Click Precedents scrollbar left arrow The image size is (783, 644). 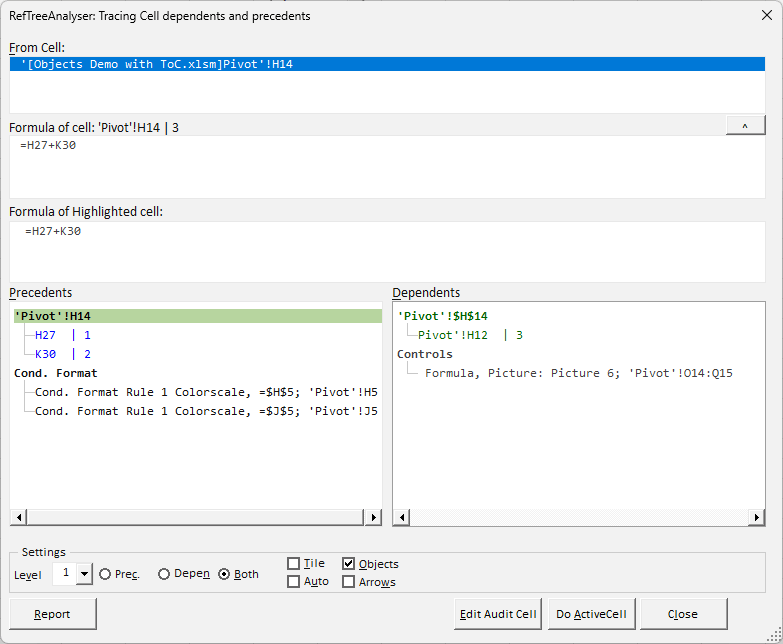(x=18, y=517)
